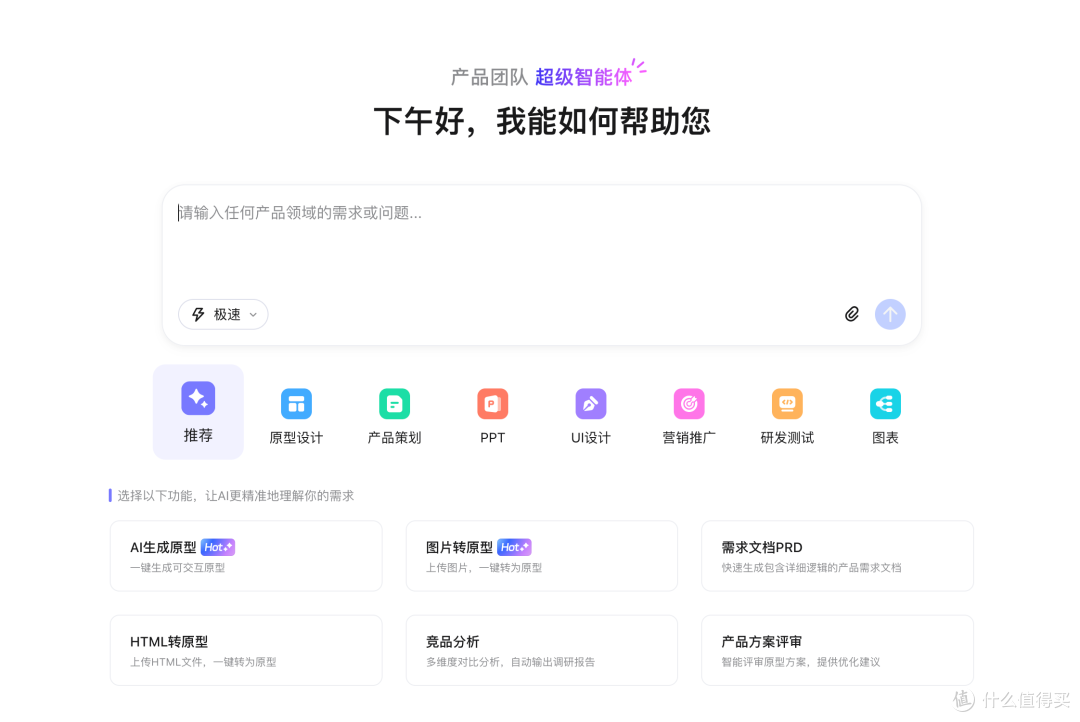Switch to the UI设计 tab label
This screenshot has height=722, width=1080.
(x=591, y=437)
